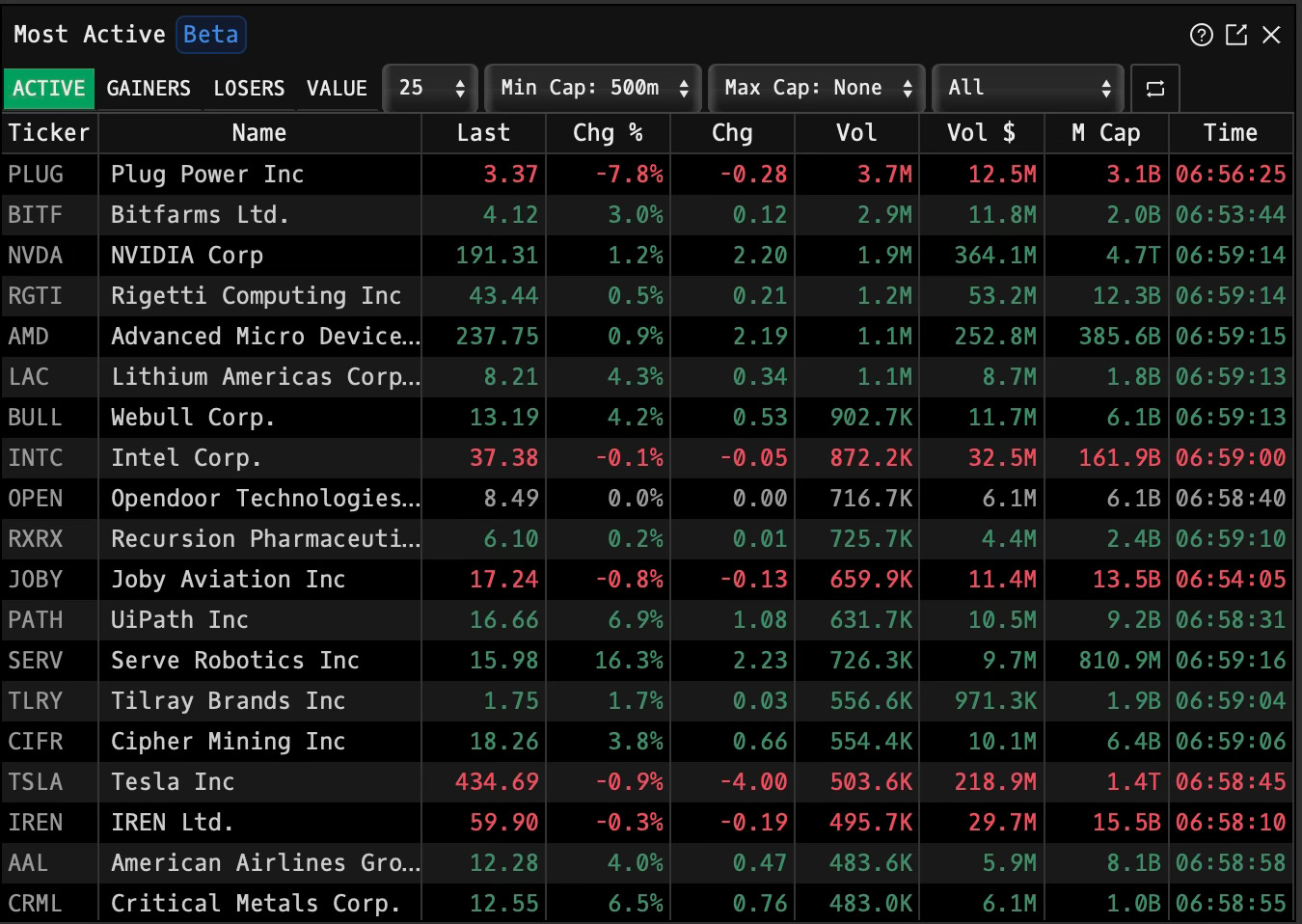Click the name Webull Corp.
Image resolution: width=1302 pixels, height=924 pixels.
(193, 418)
